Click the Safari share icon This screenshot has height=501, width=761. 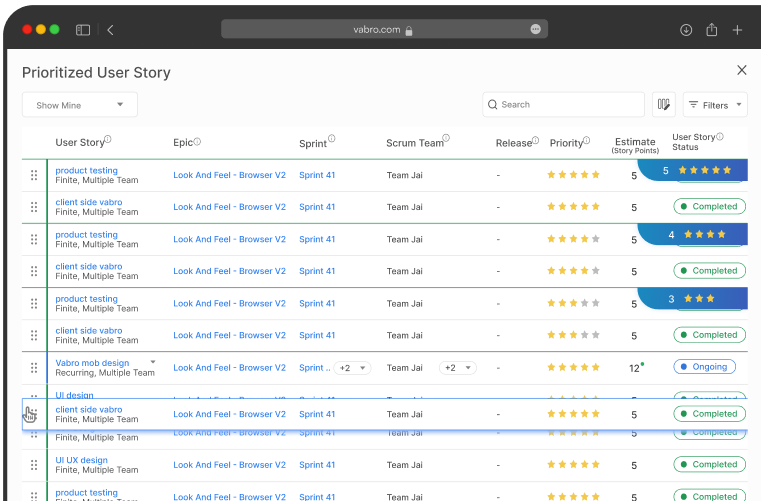[712, 30]
